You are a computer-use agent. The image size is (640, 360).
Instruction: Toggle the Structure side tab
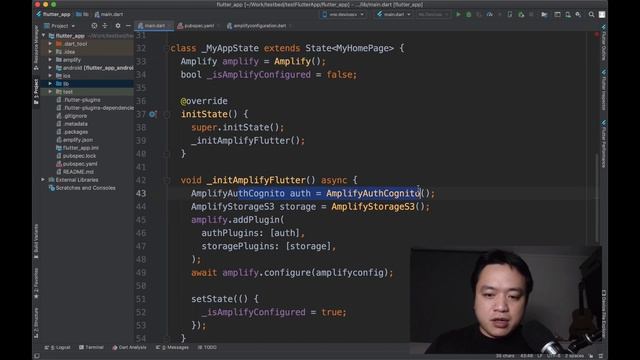(x=36, y=322)
